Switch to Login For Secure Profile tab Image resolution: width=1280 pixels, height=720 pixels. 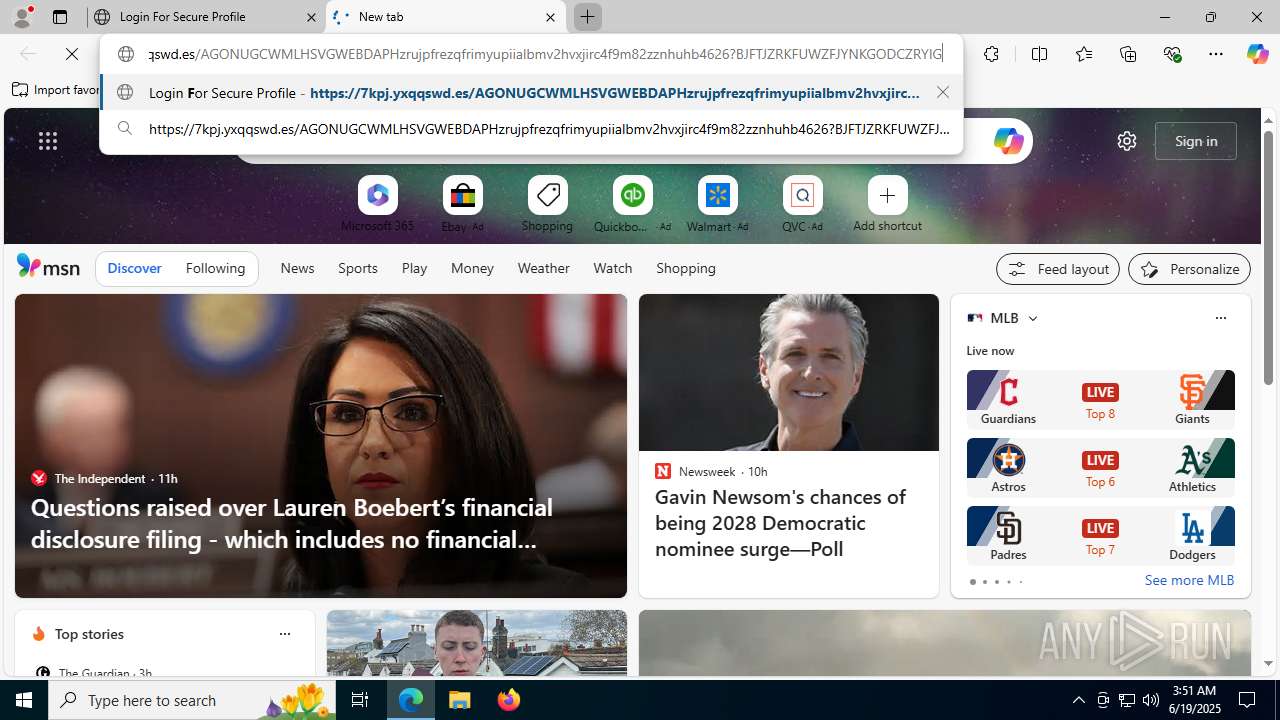(207, 17)
